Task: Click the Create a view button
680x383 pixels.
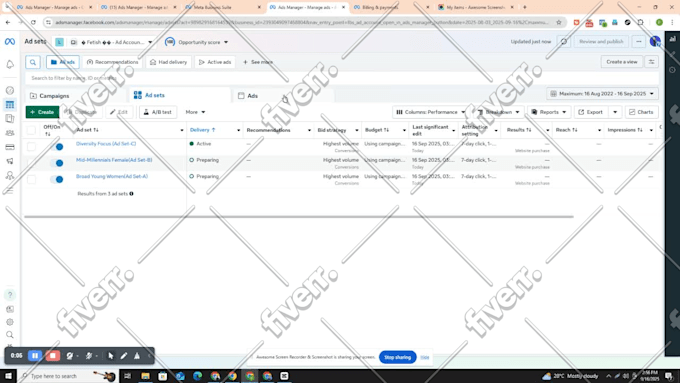Action: 621,62
